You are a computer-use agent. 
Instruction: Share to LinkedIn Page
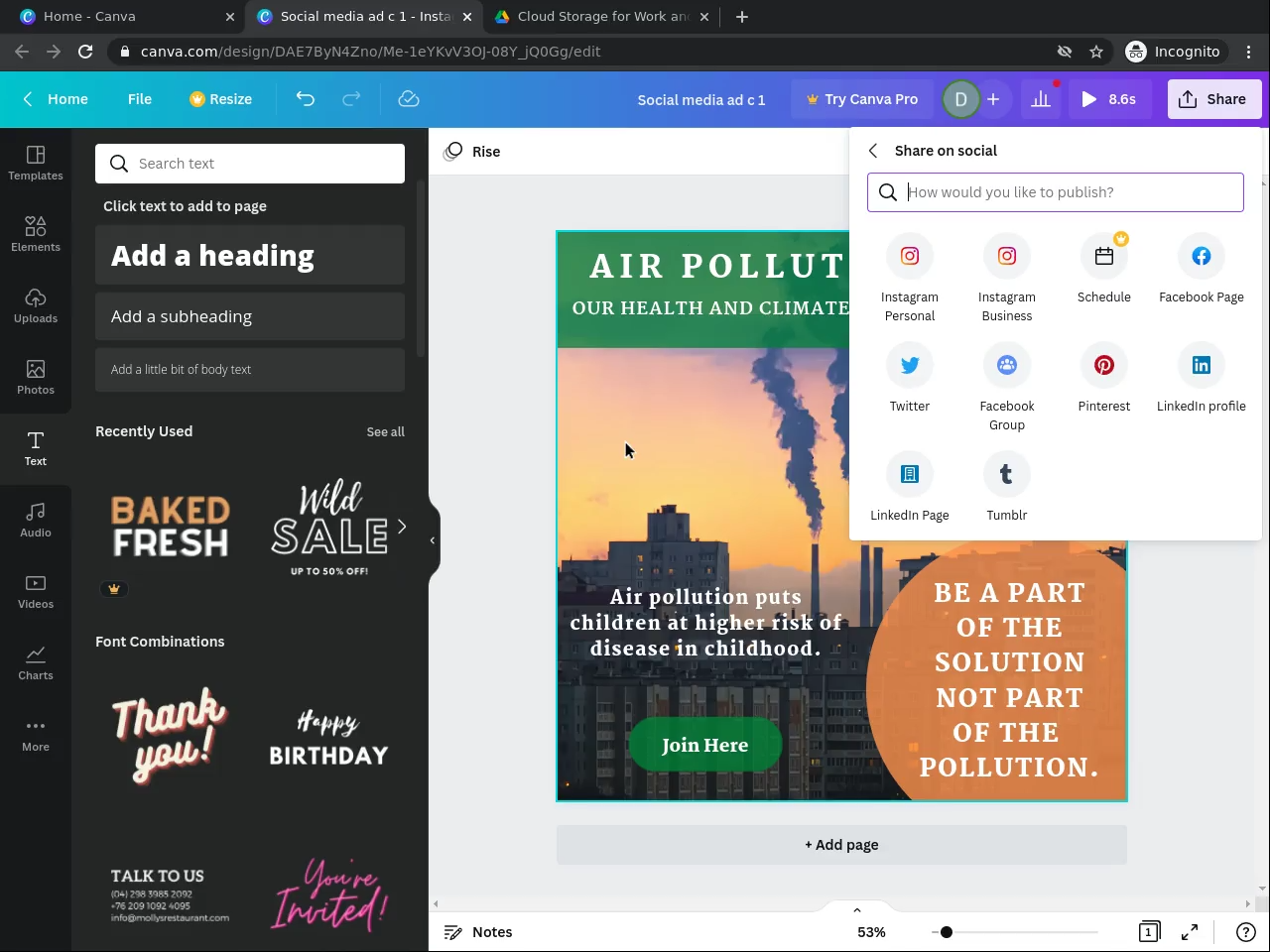(x=910, y=488)
